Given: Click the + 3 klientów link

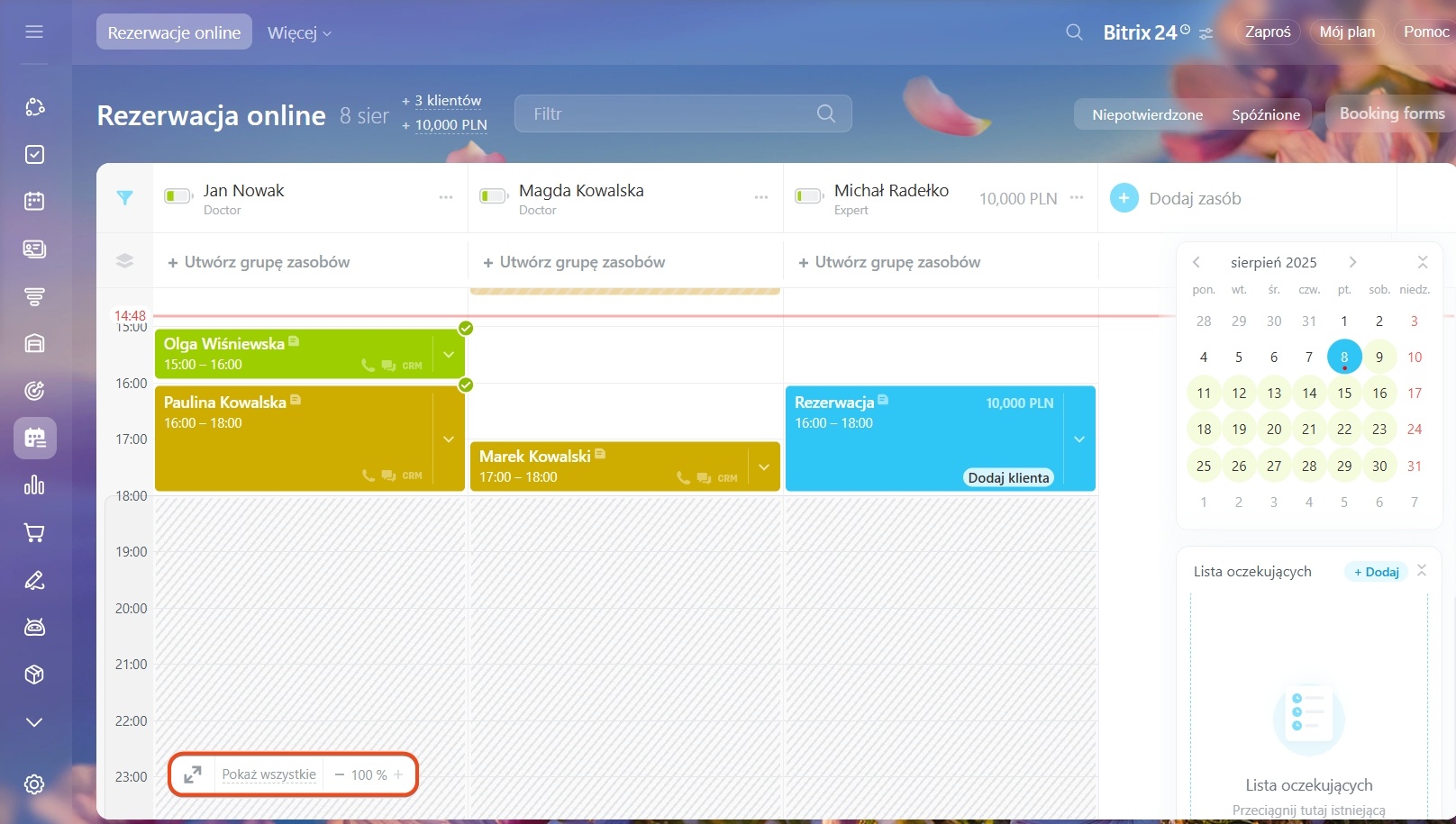Looking at the screenshot, I should (x=441, y=101).
